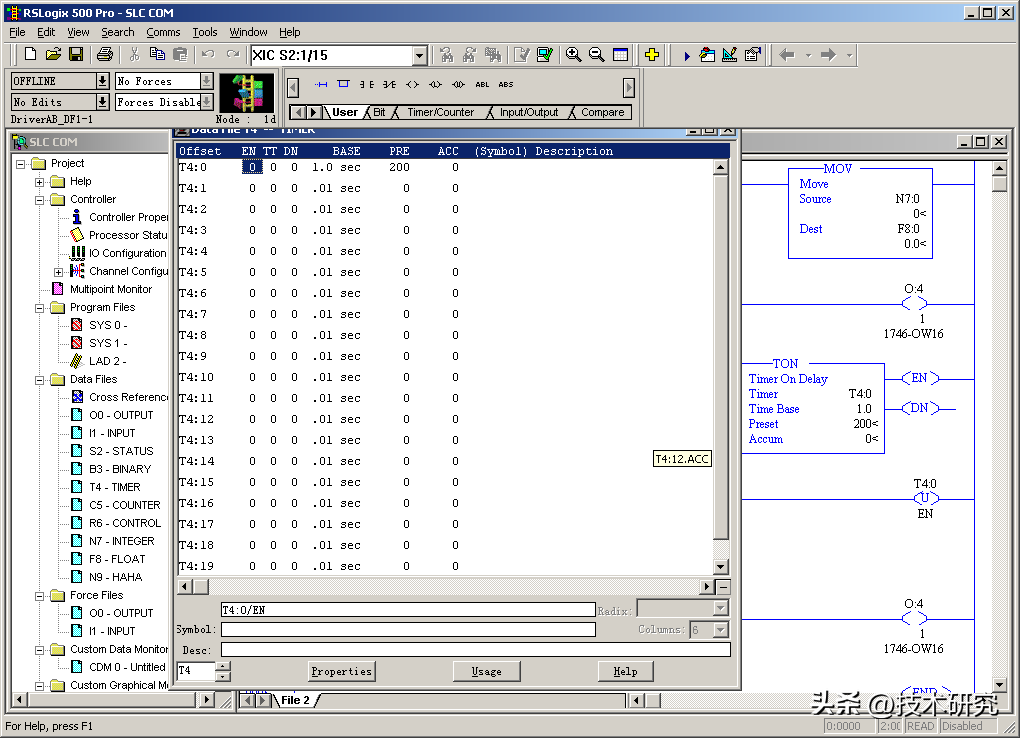
Task: Open the Forces Disabled dropdown
Action: tap(206, 102)
